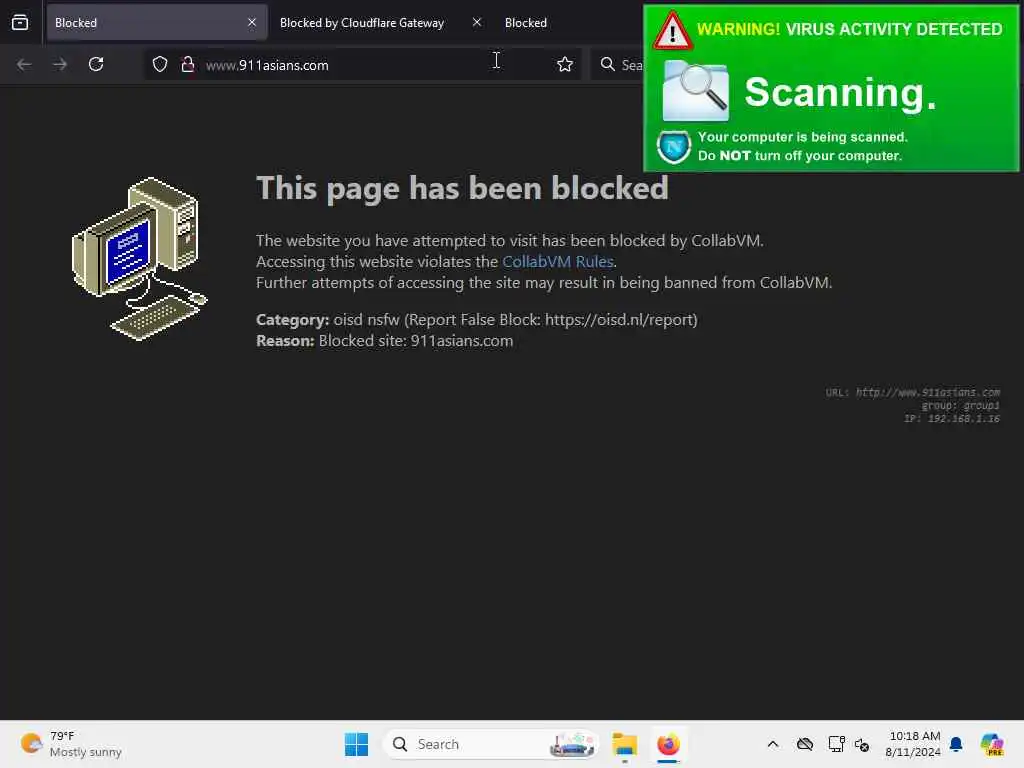This screenshot has width=1024, height=768.
Task: Click the "This page has been blocked" heading
Action: click(462, 188)
